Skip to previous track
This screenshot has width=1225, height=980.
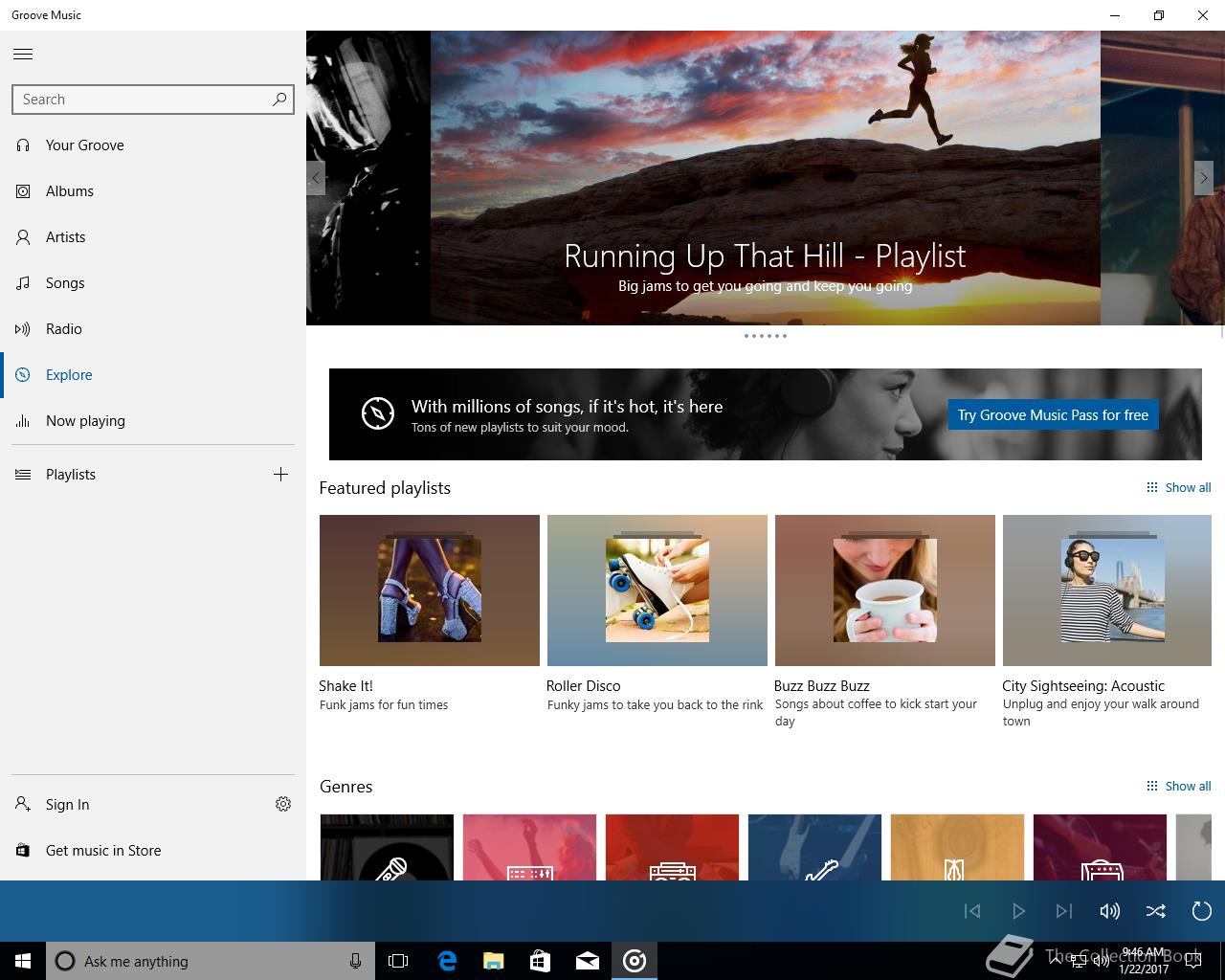tap(972, 911)
